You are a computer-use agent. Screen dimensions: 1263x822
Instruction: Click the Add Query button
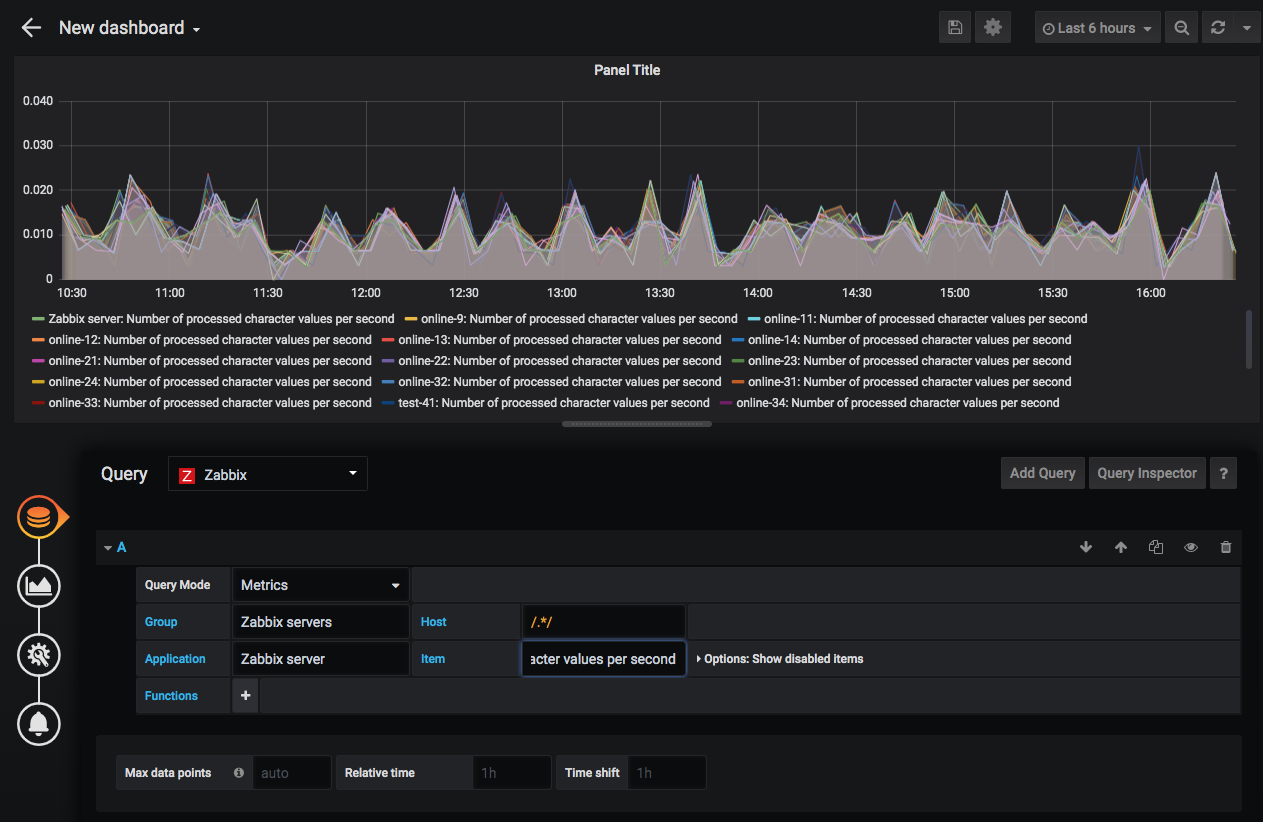[1042, 473]
